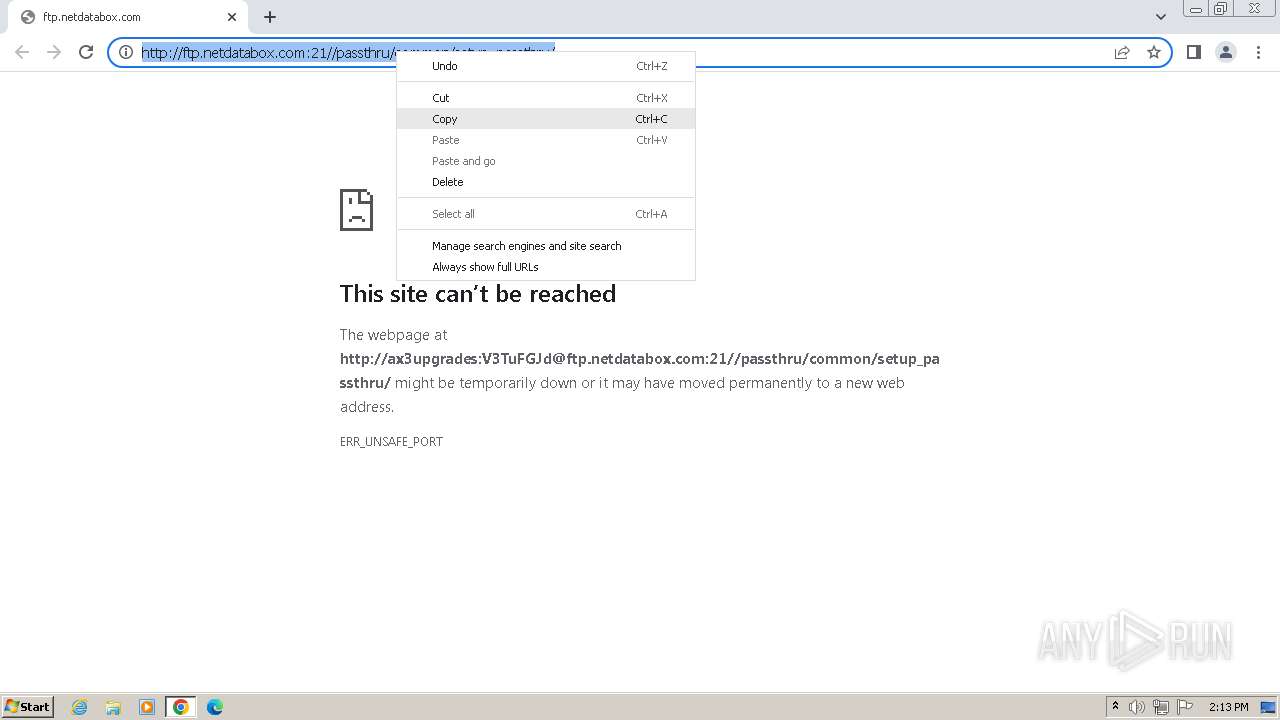1280x720 pixels.
Task: Choose Undo from the context menu
Action: click(x=546, y=66)
